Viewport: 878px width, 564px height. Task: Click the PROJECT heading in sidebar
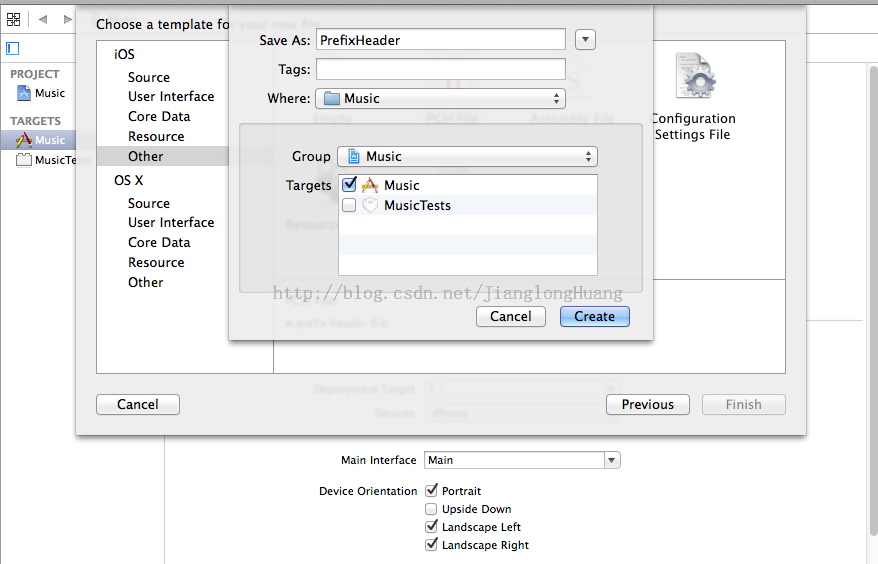[35, 74]
